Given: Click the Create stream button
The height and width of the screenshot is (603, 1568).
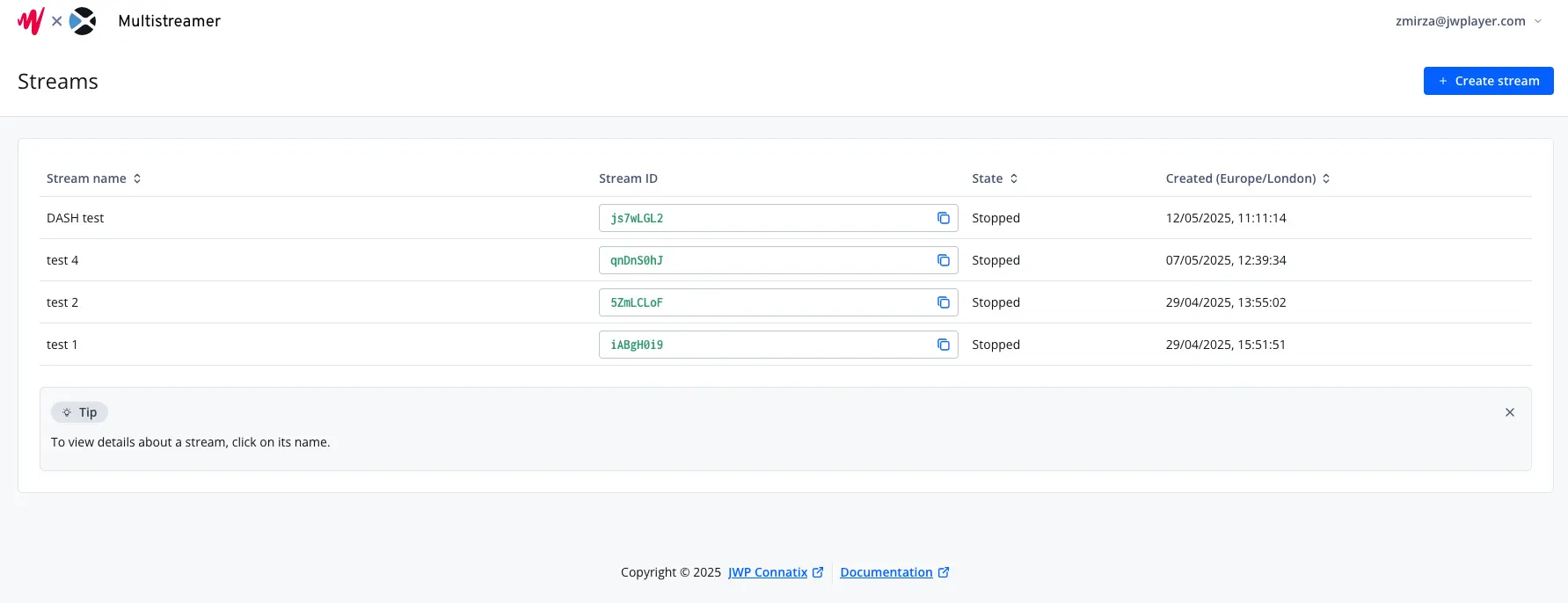Looking at the screenshot, I should [x=1489, y=81].
